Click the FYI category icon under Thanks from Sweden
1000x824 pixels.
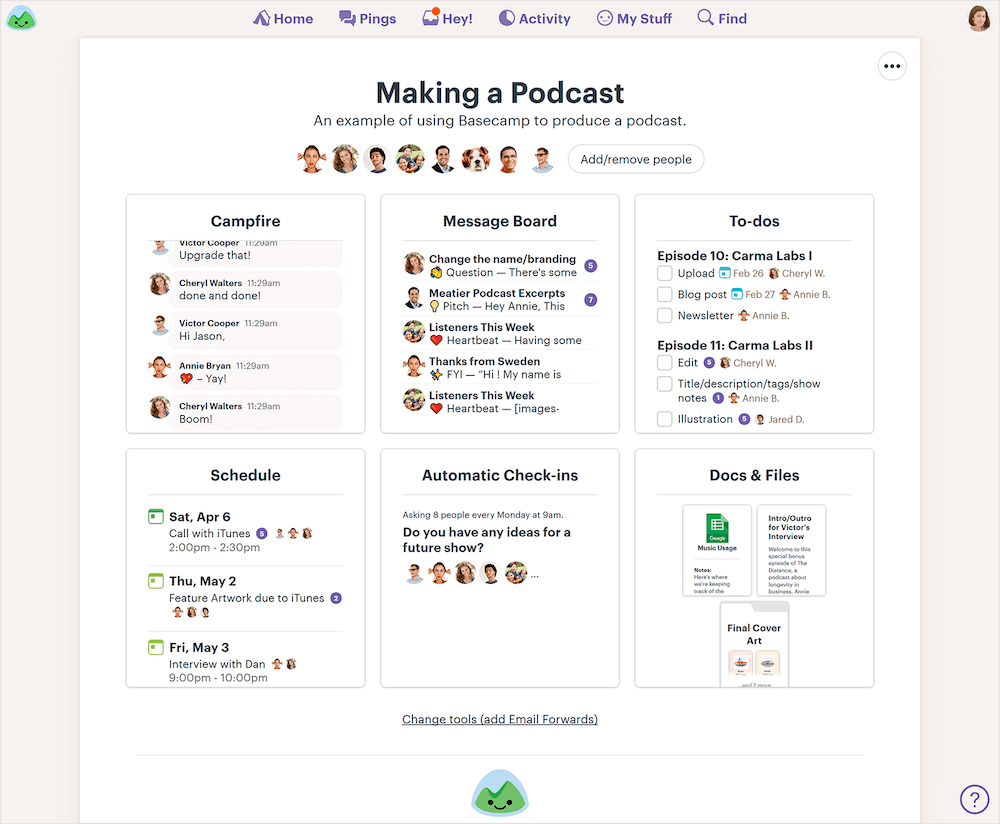pyautogui.click(x=436, y=374)
